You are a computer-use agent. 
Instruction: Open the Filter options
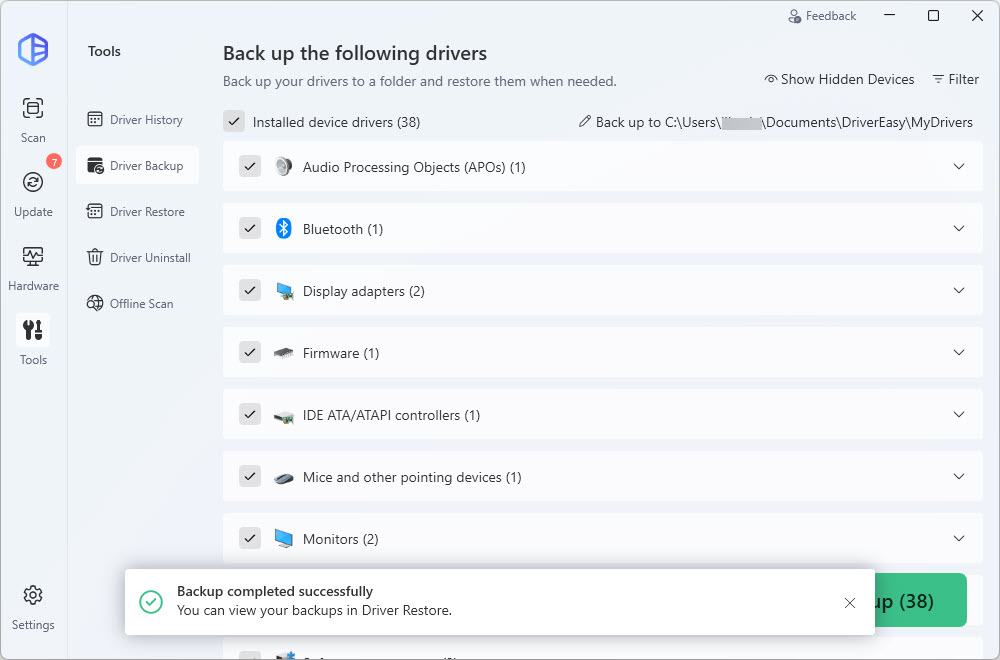click(955, 79)
